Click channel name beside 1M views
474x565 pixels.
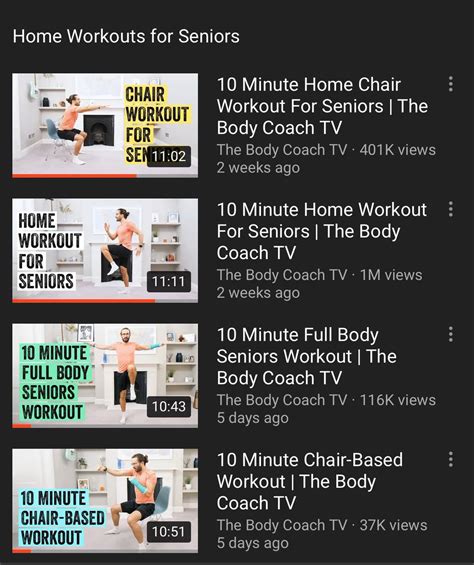pos(282,275)
